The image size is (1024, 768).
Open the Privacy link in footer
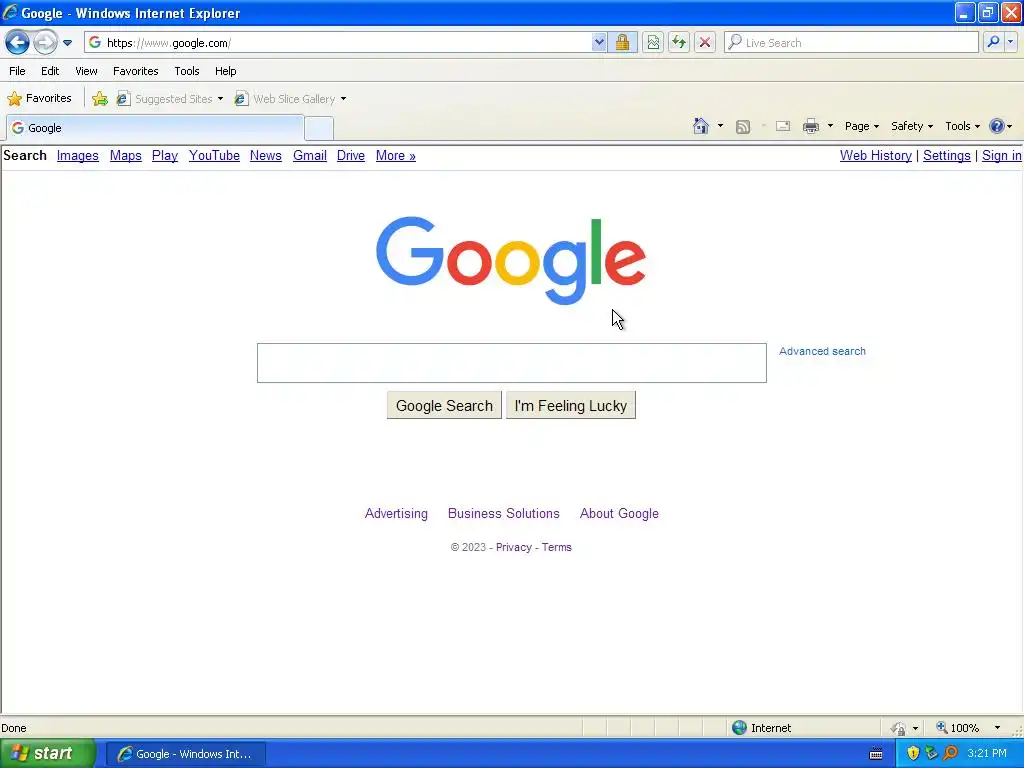click(x=514, y=547)
